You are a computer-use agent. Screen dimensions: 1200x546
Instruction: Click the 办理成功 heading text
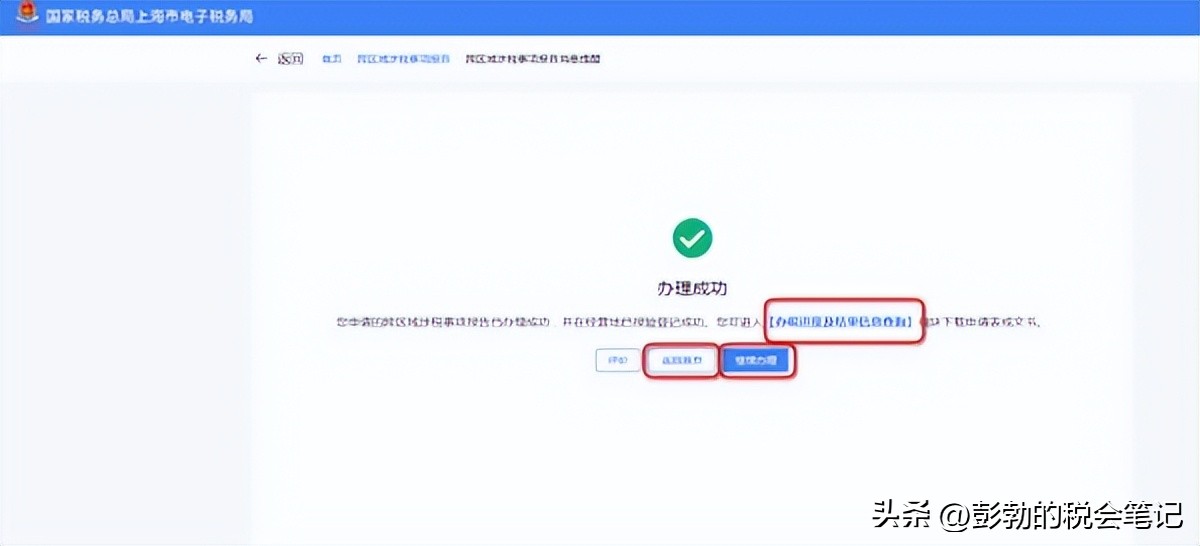pyautogui.click(x=692, y=288)
